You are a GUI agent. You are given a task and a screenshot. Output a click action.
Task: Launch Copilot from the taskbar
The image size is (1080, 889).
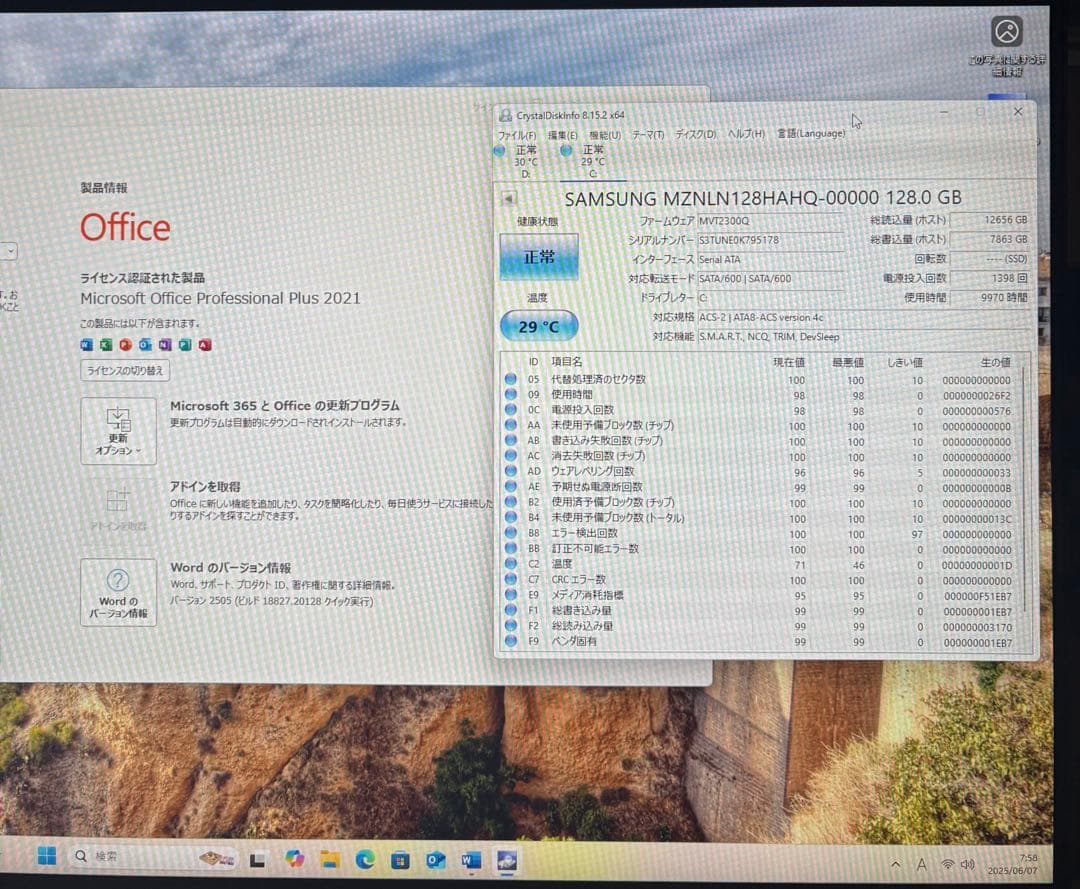click(x=293, y=858)
